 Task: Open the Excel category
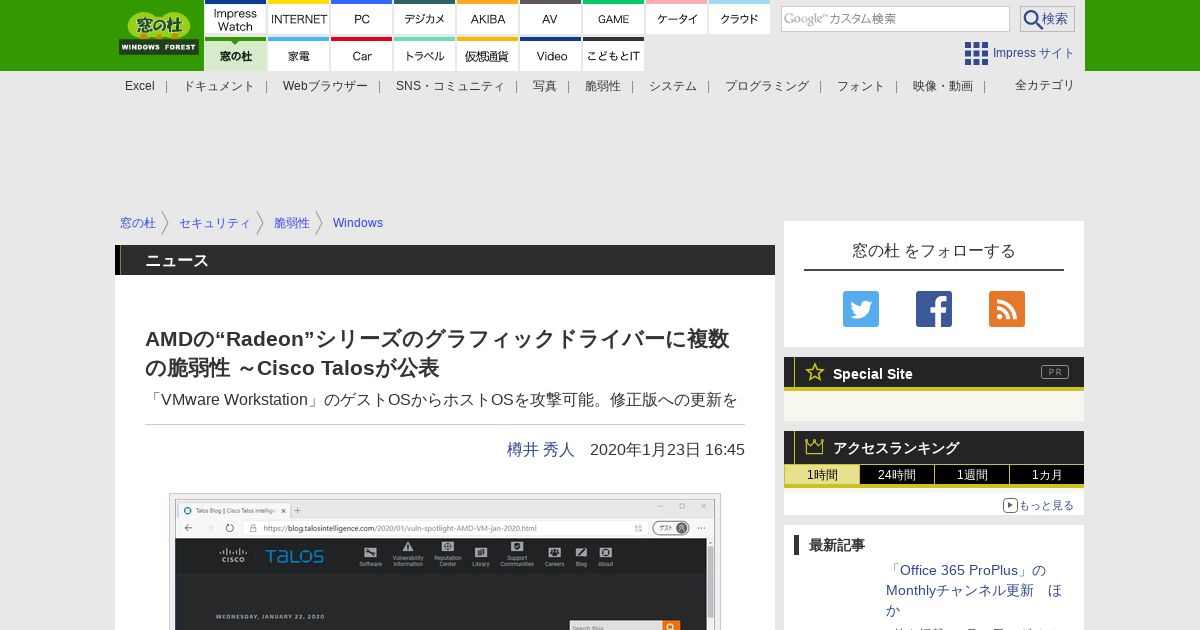point(140,86)
